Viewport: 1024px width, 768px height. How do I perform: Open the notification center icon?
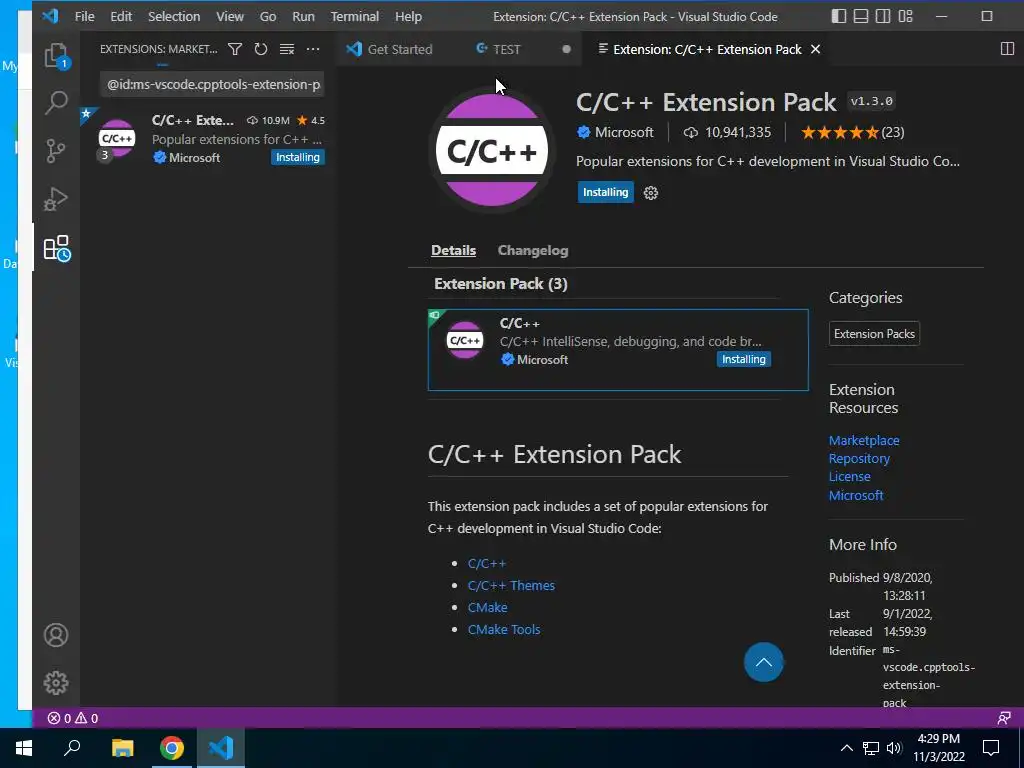tap(991, 748)
